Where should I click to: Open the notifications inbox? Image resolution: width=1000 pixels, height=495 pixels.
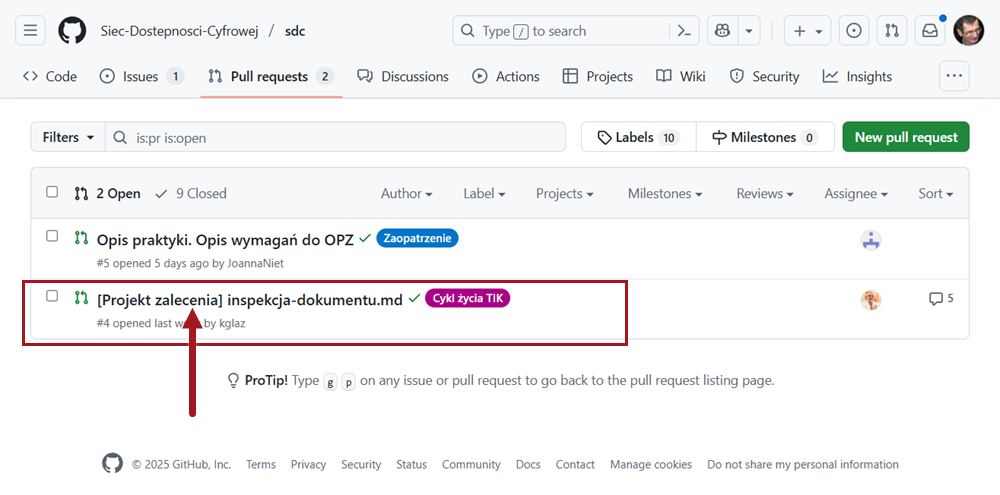[930, 31]
